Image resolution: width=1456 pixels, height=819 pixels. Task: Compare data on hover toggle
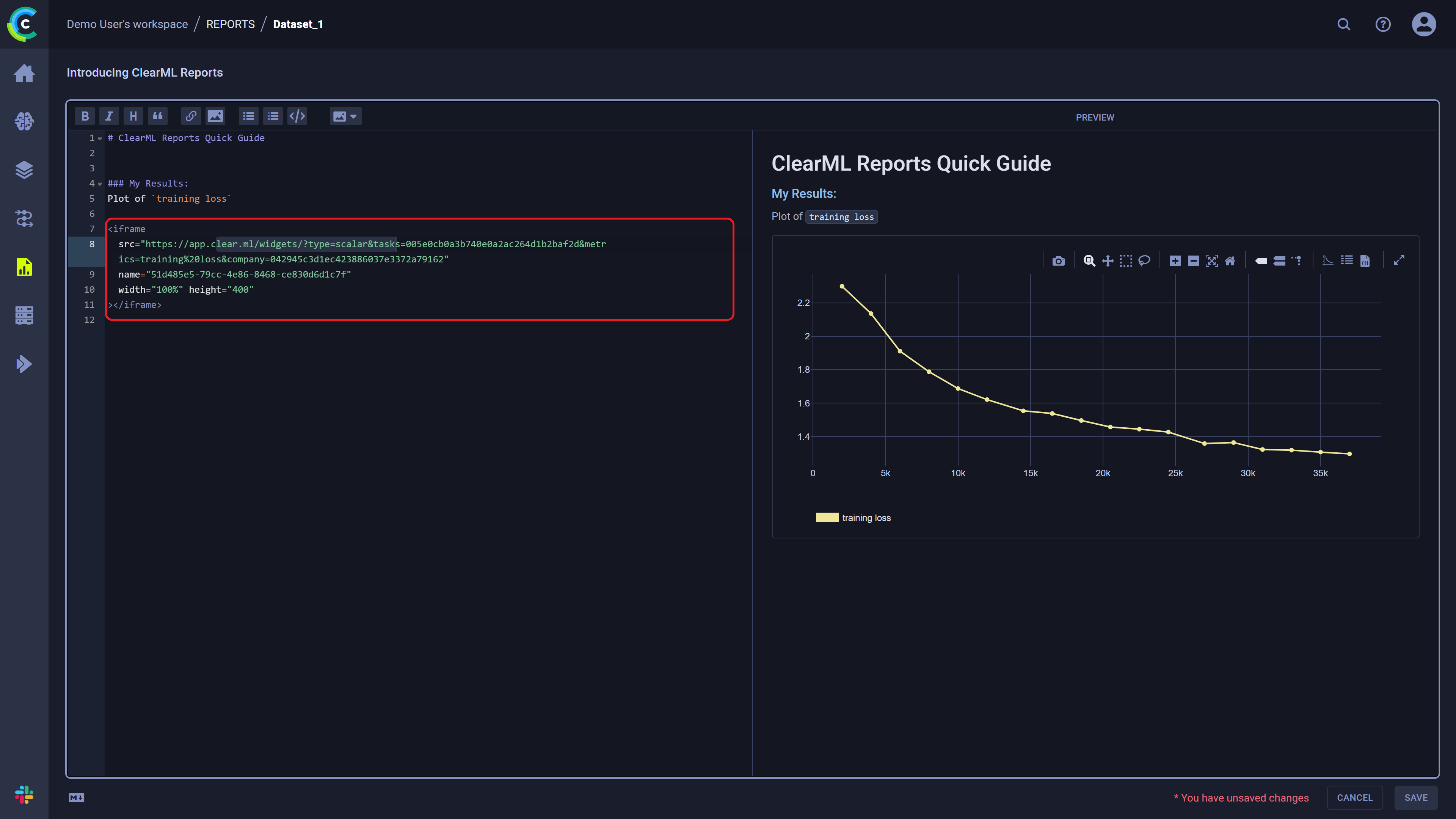coord(1280,260)
